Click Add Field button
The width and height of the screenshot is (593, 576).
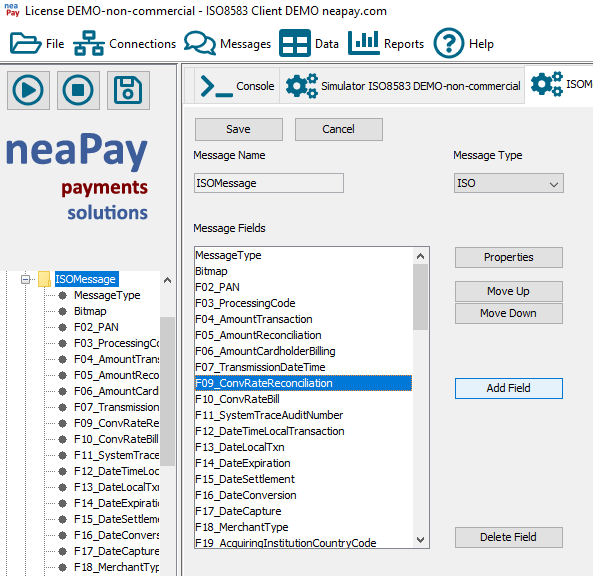(509, 388)
